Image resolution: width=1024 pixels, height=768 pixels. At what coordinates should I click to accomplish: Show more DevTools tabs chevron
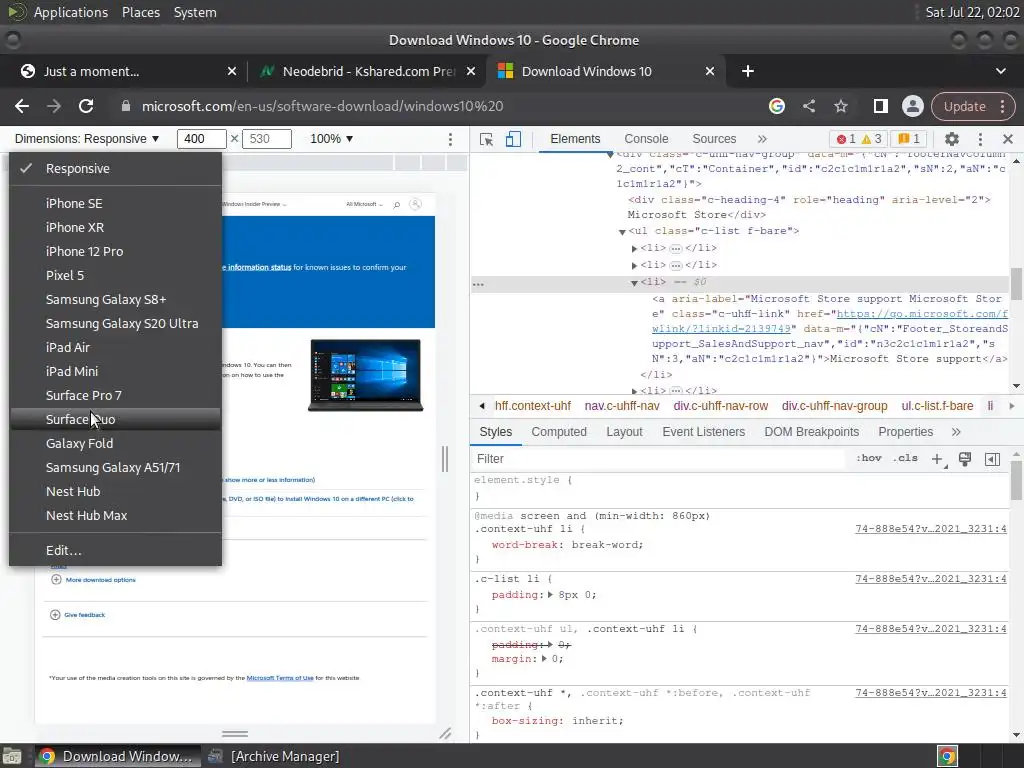point(762,139)
